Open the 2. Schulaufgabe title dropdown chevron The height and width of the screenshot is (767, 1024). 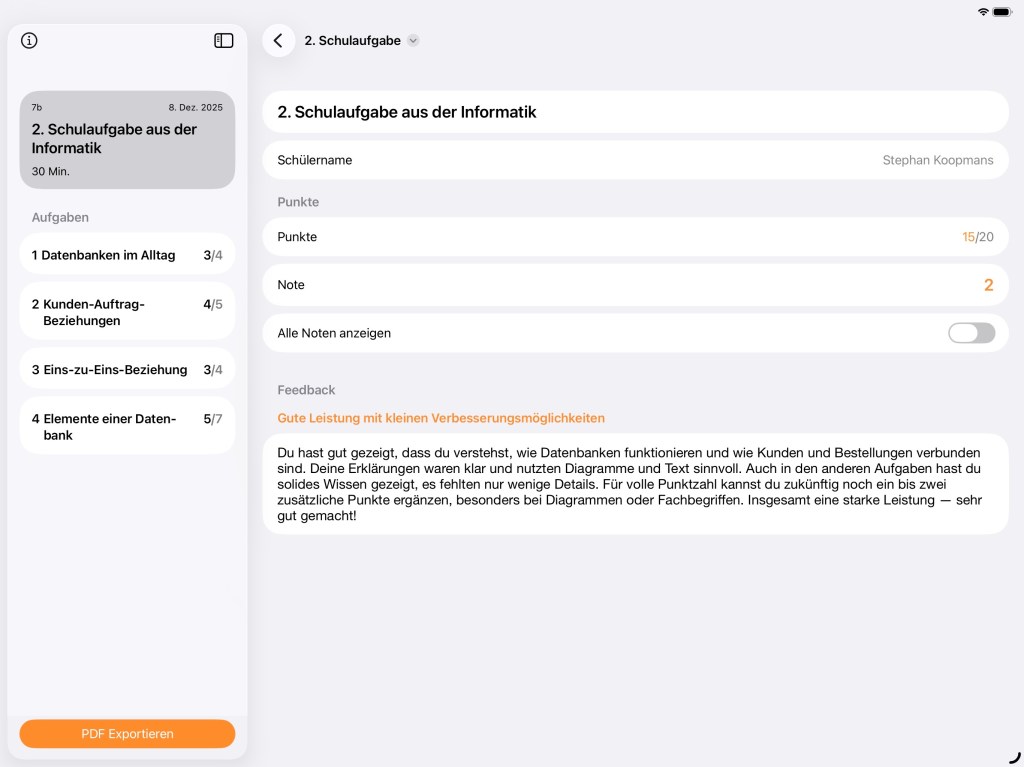tap(413, 41)
